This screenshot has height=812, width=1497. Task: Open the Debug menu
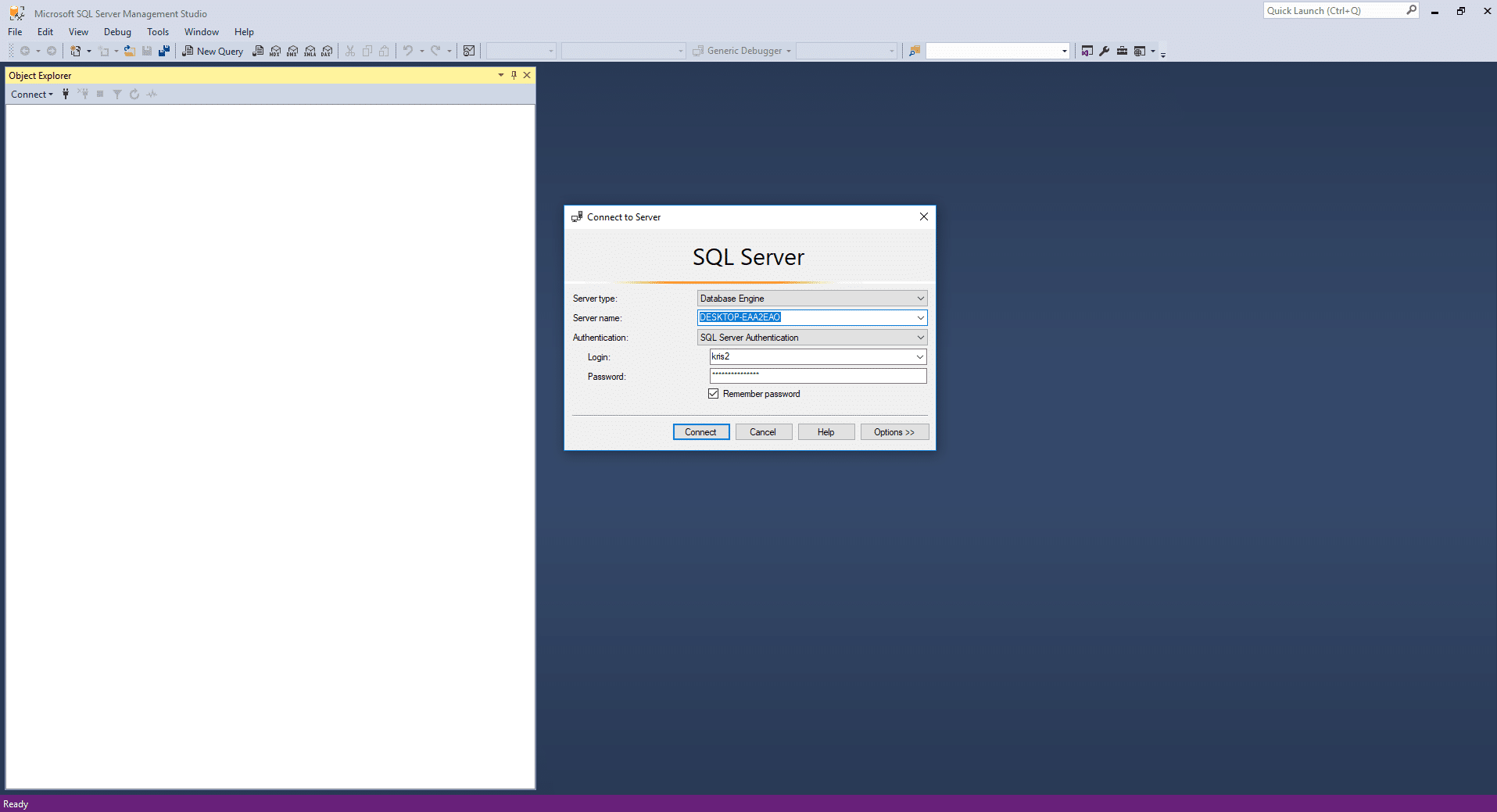pos(117,32)
